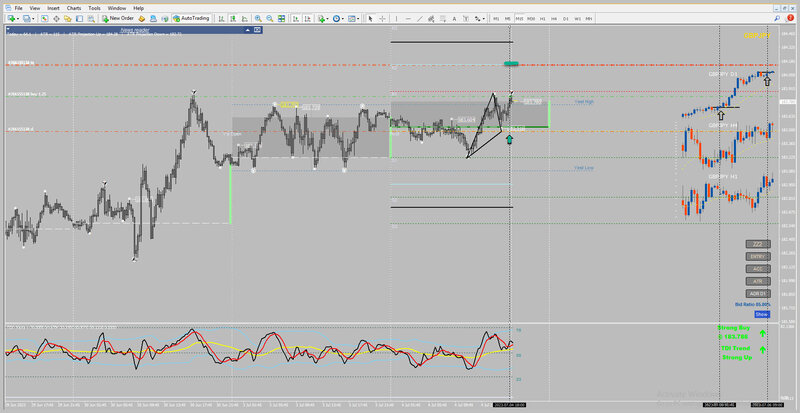Switch chart to bar chart mode
Screen dimensions: 800x413
pyautogui.click(x=221, y=18)
